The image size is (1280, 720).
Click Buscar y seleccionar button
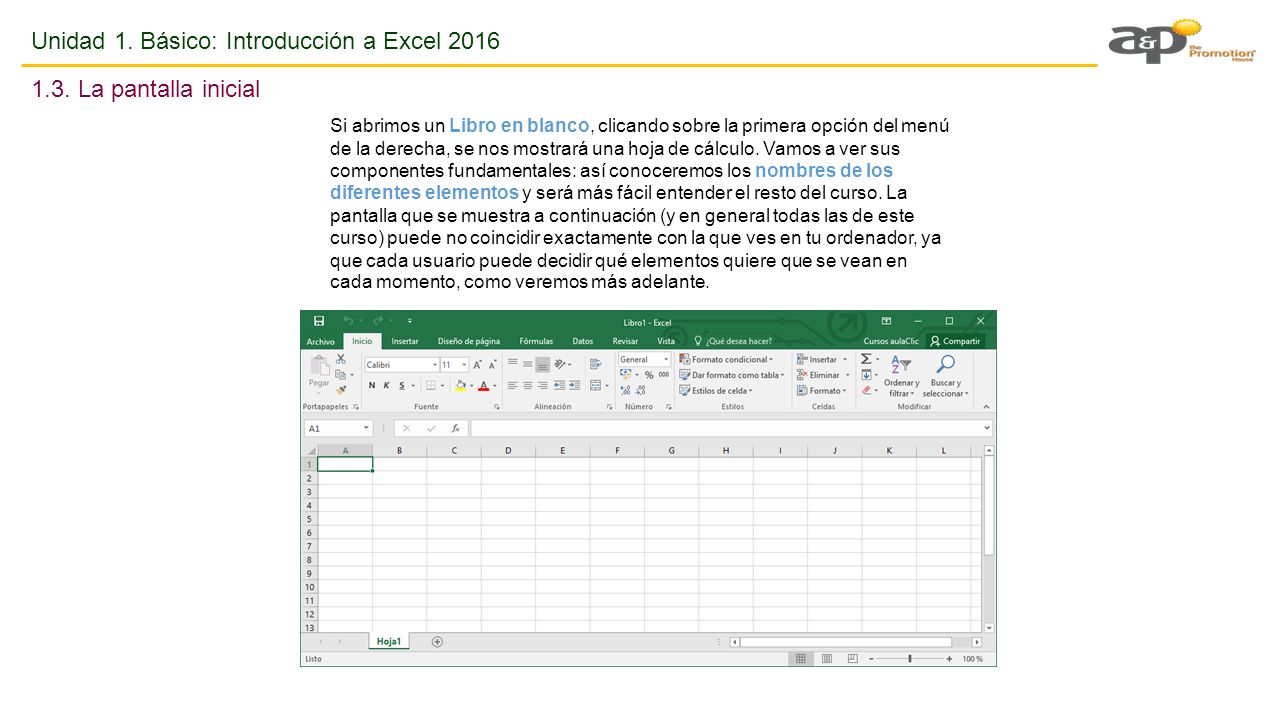pos(944,376)
